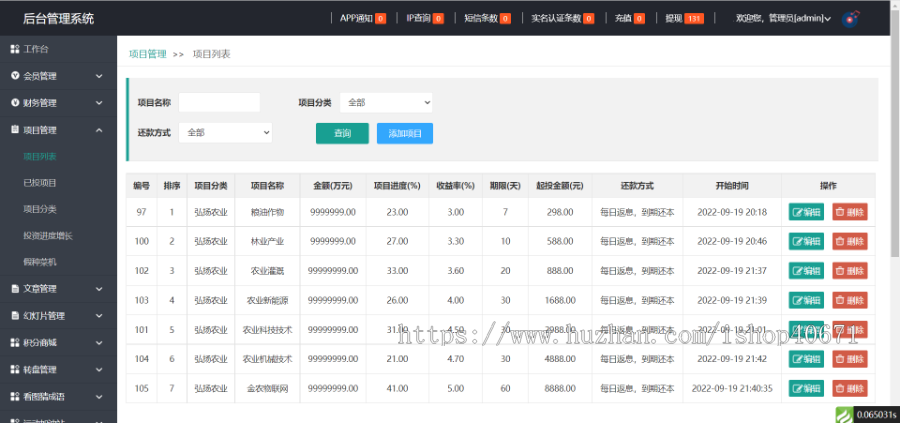Delete the 农业新能源 project row
The image size is (900, 423).
coord(849,300)
